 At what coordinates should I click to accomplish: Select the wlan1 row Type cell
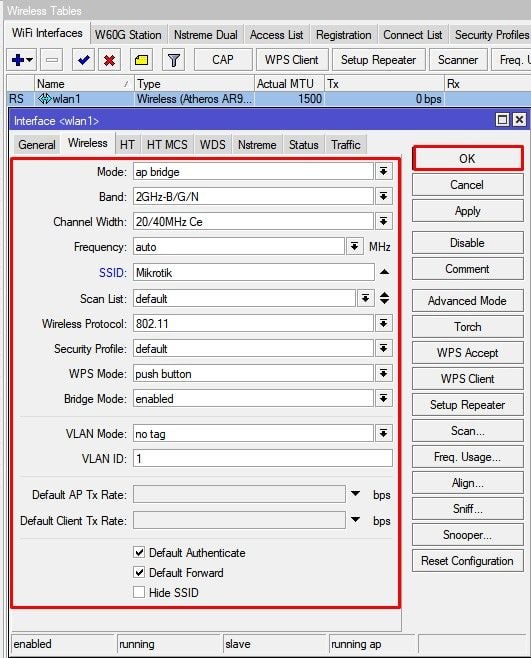[194, 99]
